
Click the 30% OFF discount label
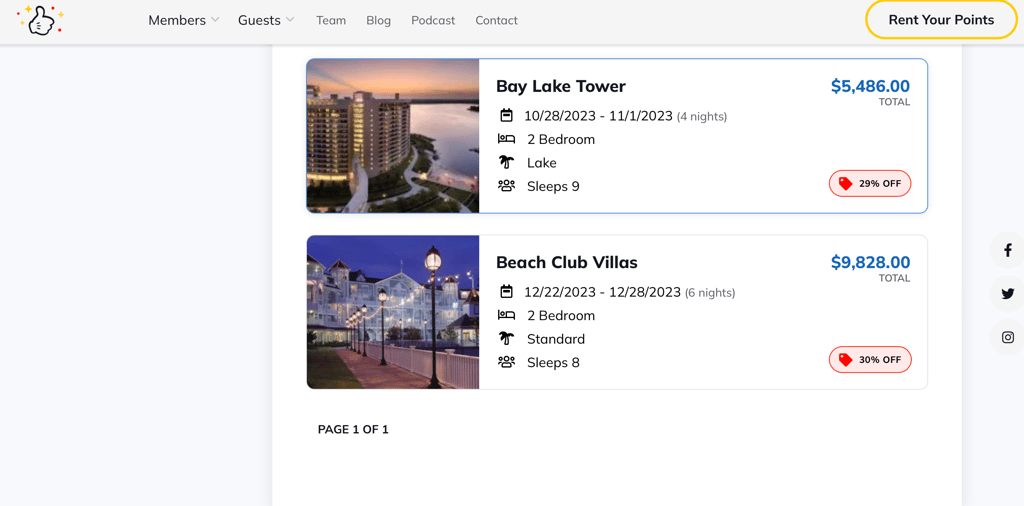coord(880,360)
